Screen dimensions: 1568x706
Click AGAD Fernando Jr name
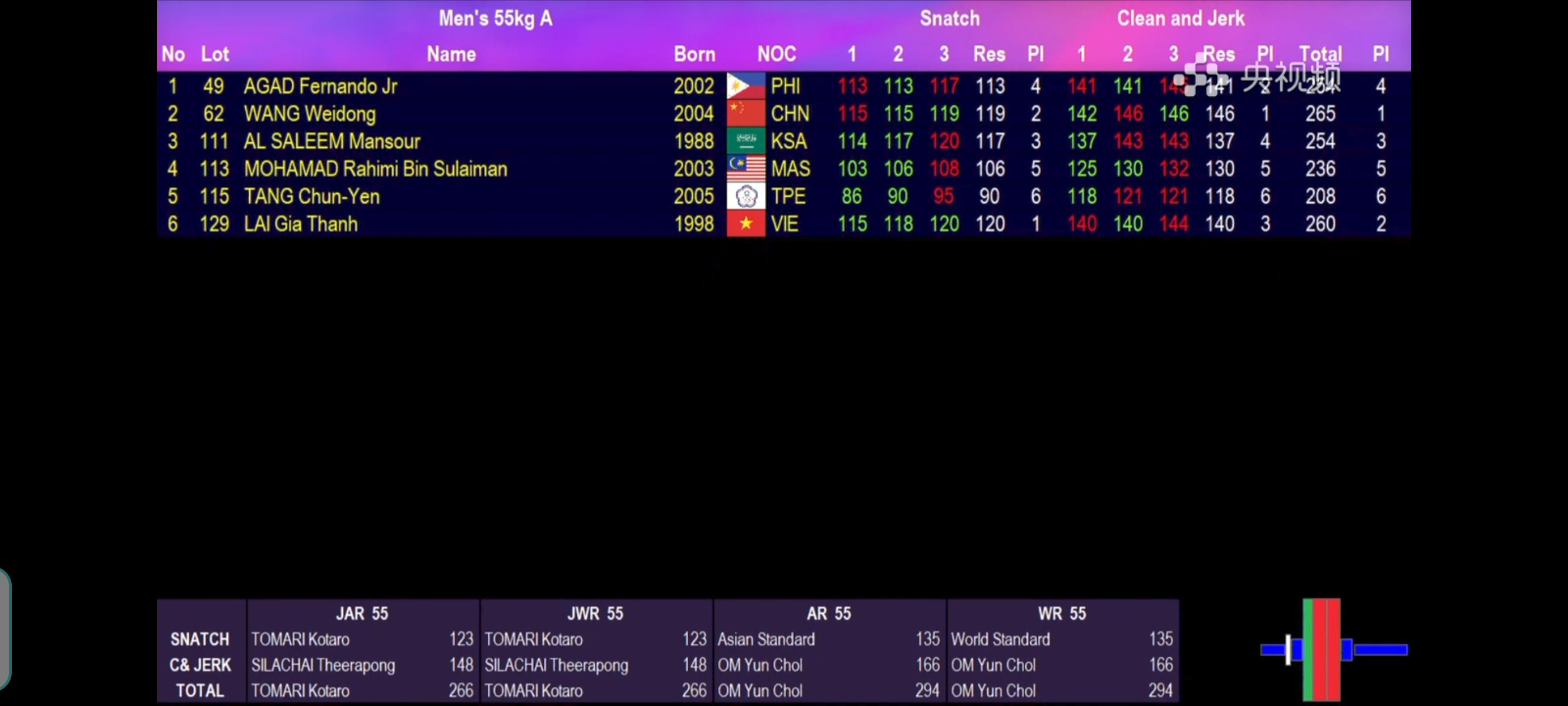(x=320, y=86)
